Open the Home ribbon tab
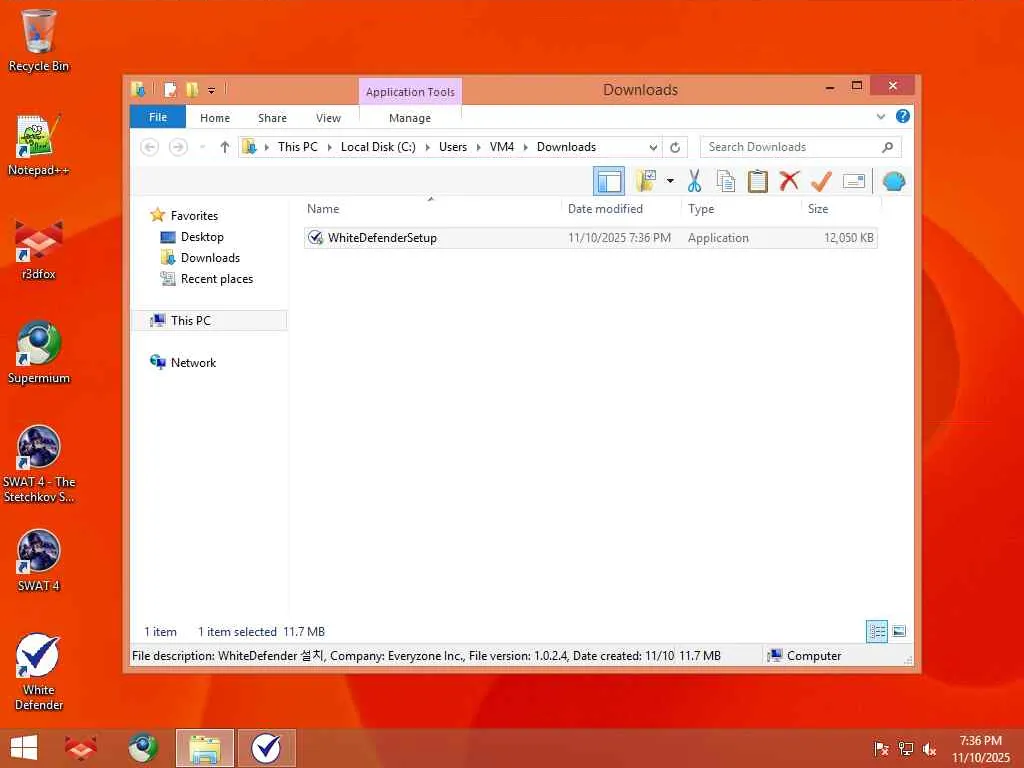The height and width of the screenshot is (768, 1024). pyautogui.click(x=215, y=118)
